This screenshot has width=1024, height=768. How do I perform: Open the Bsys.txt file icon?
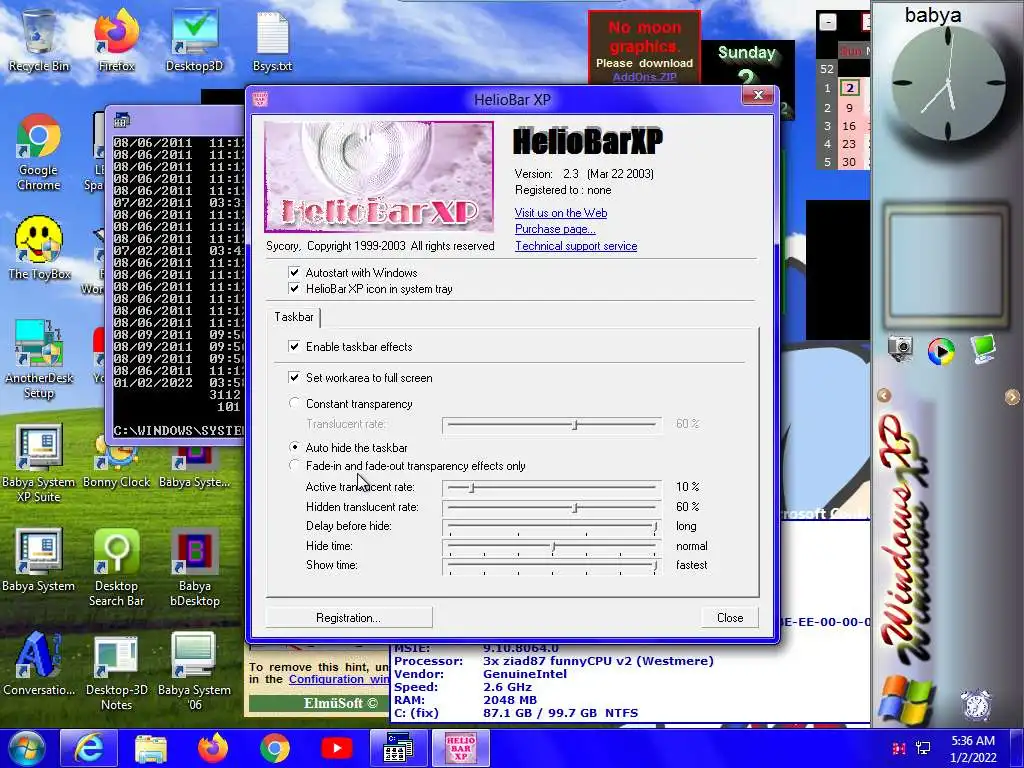pos(272,40)
